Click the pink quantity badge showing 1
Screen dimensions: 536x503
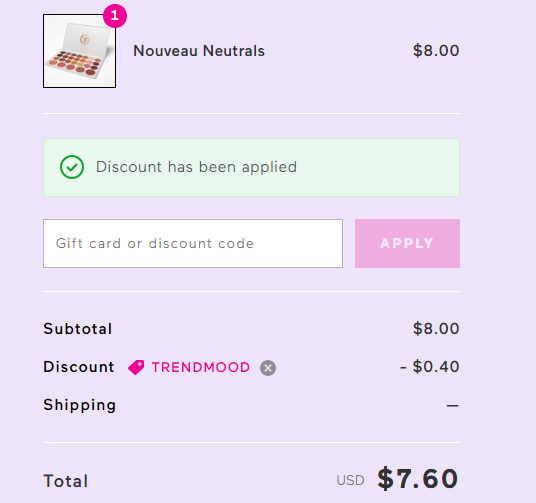click(x=115, y=16)
